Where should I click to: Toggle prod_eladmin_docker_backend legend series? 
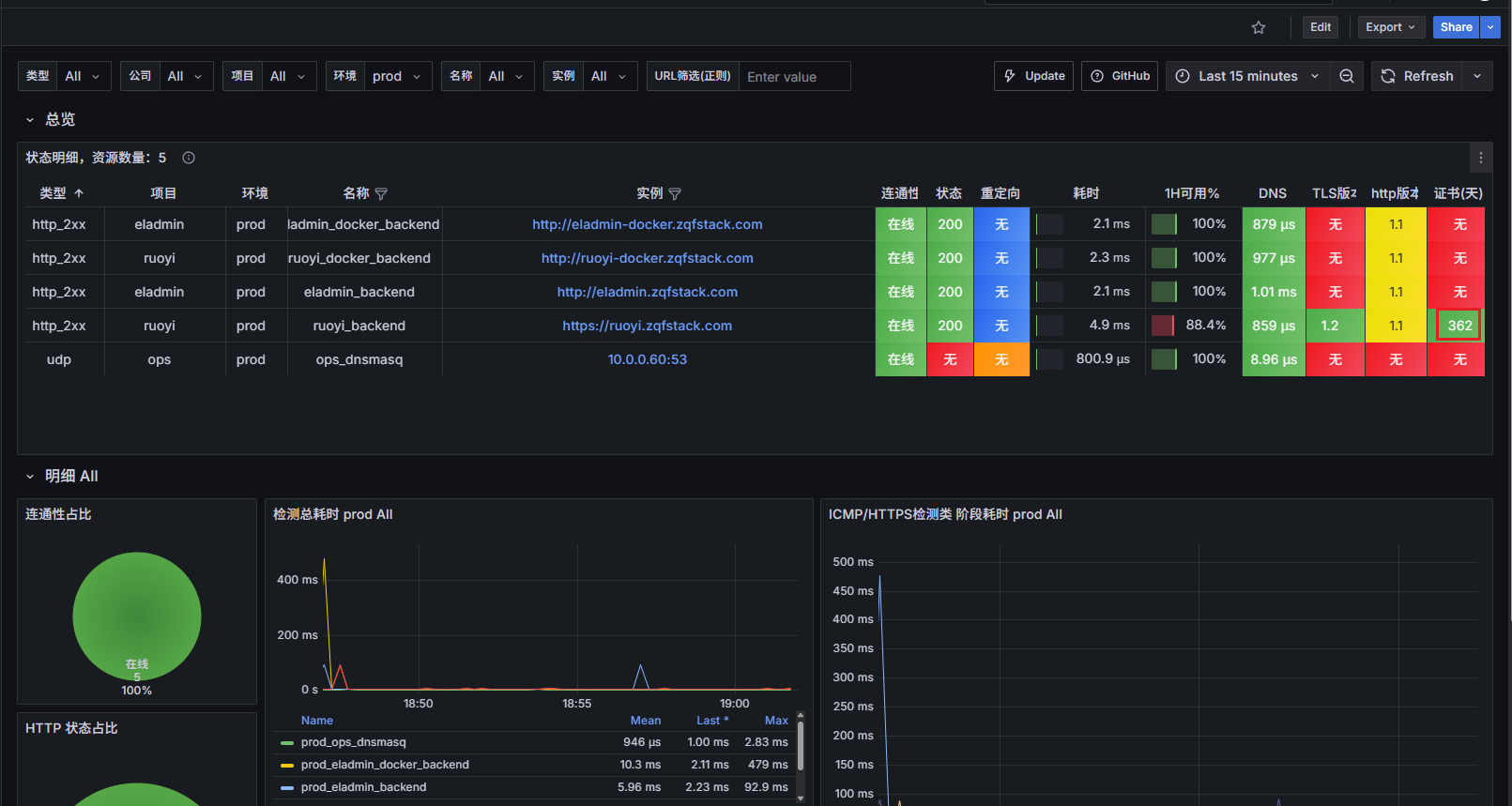coord(385,765)
